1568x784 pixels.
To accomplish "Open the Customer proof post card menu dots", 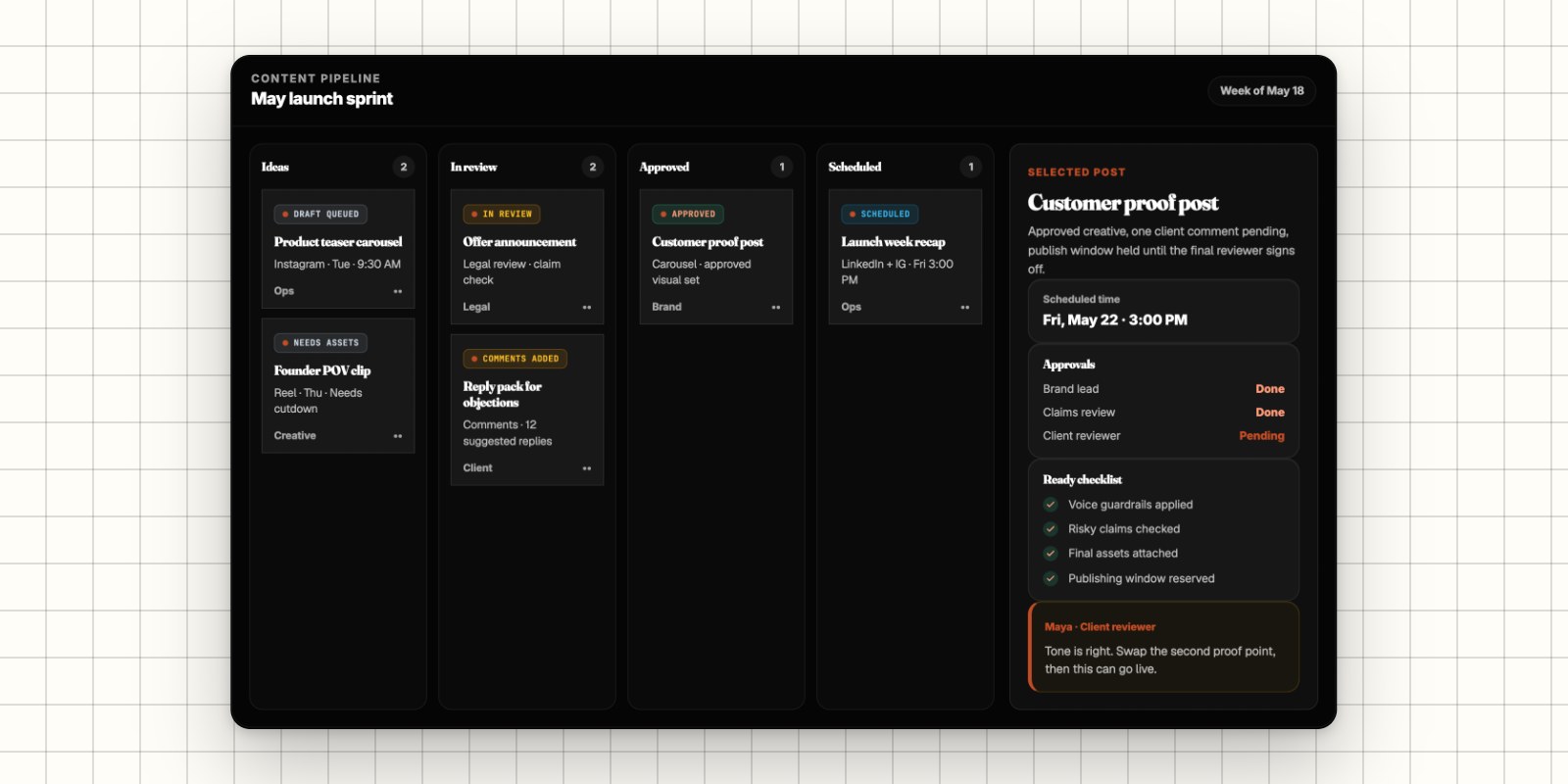I will 776,308.
